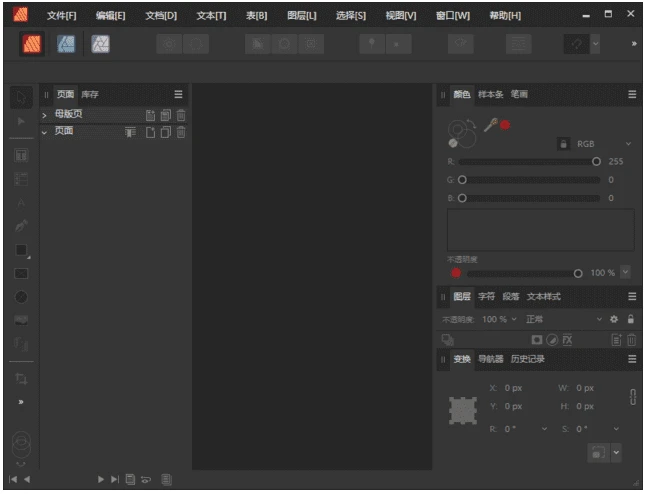
Task: Select the transform anchor point grid
Action: (x=463, y=411)
